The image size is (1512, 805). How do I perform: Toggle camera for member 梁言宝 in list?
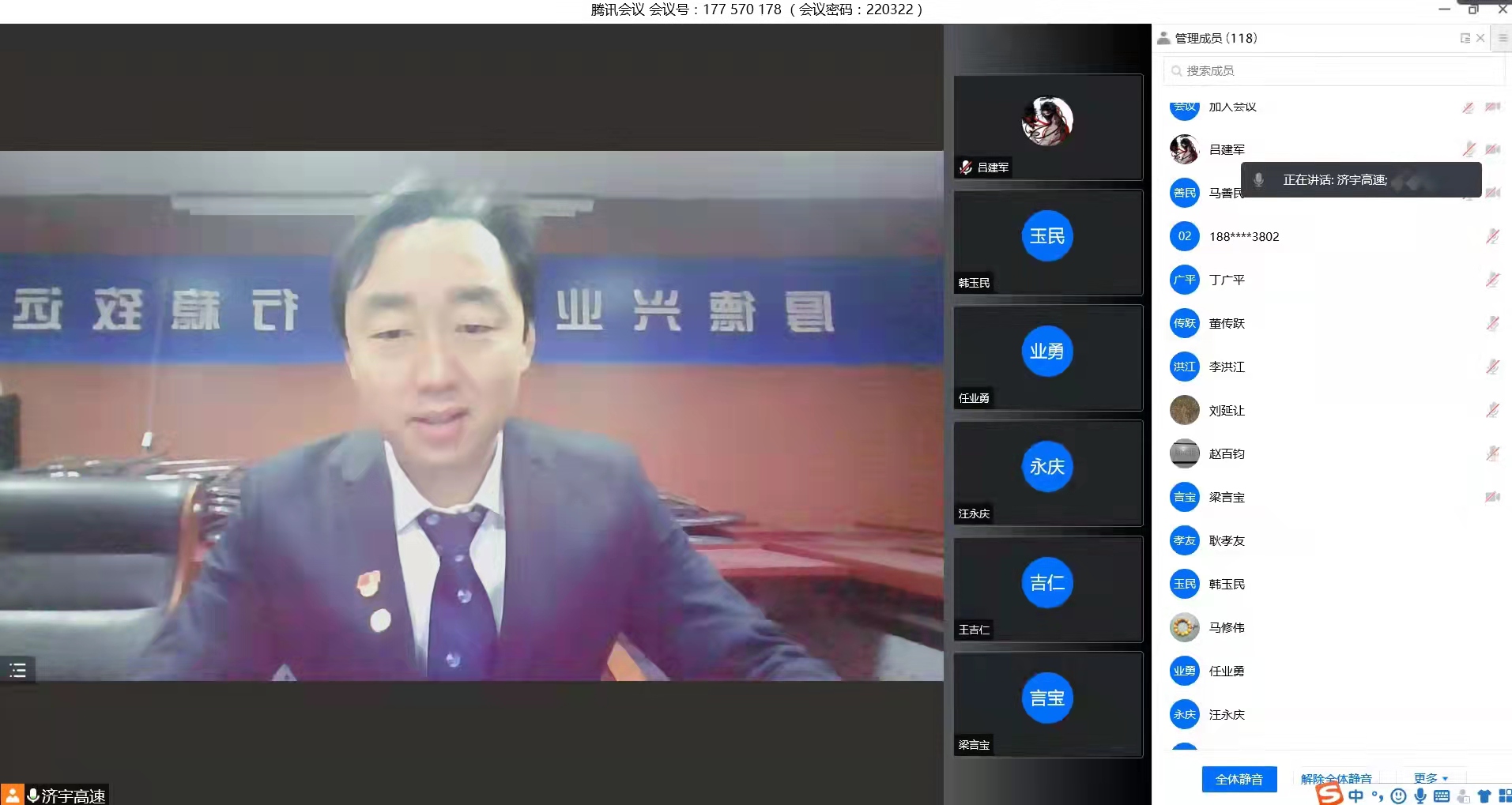(x=1492, y=497)
